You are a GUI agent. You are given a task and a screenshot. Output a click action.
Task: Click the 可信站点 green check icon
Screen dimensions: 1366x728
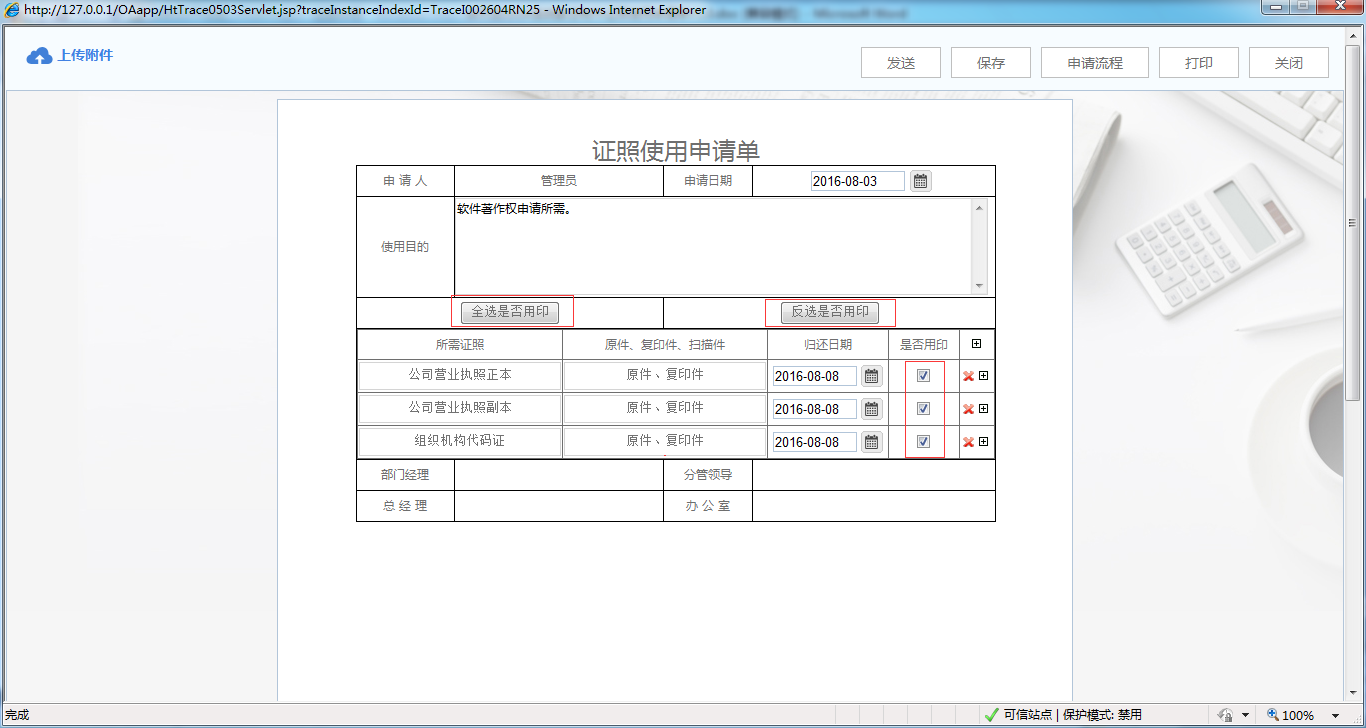tap(990, 714)
